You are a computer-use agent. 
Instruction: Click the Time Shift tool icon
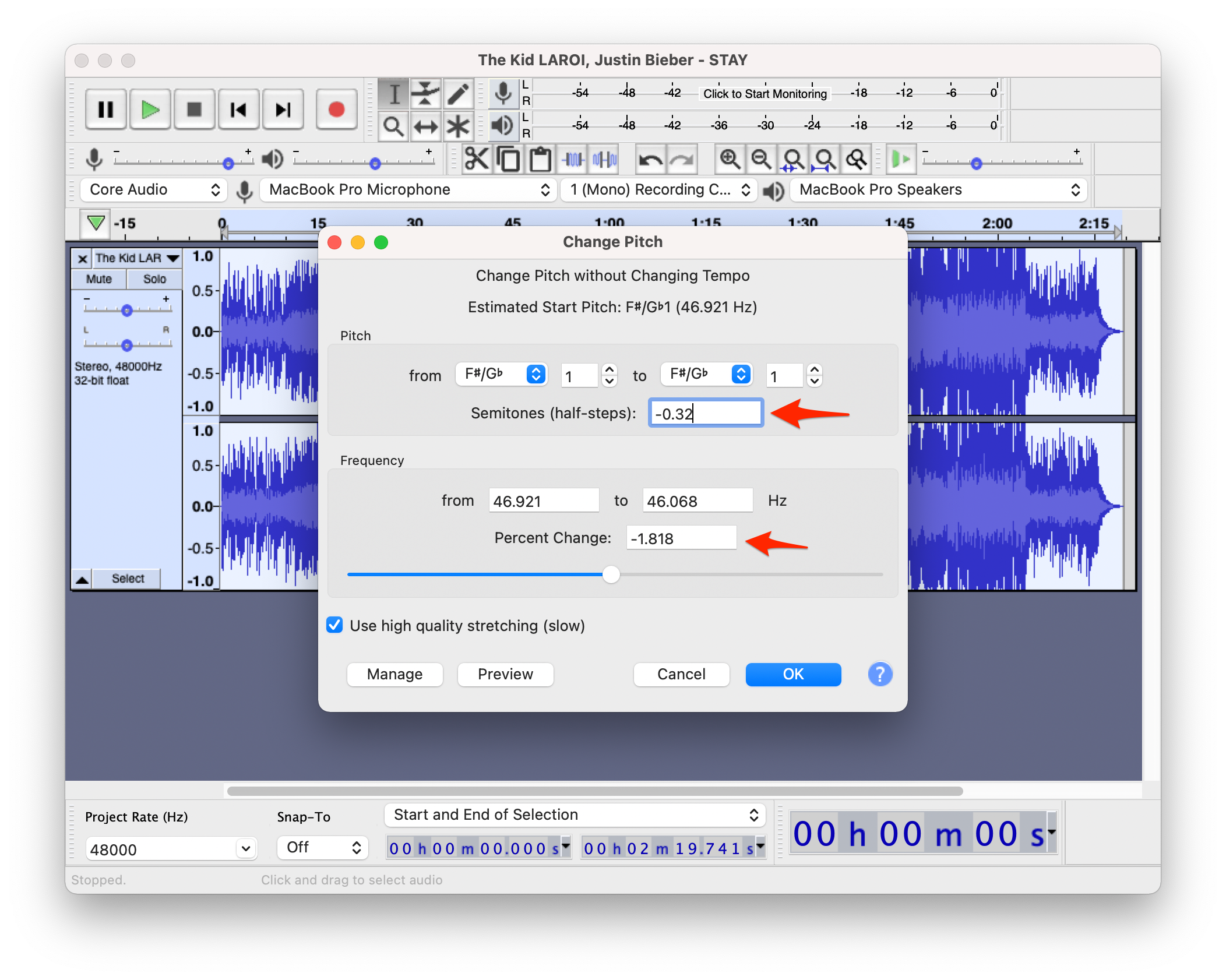[x=425, y=126]
